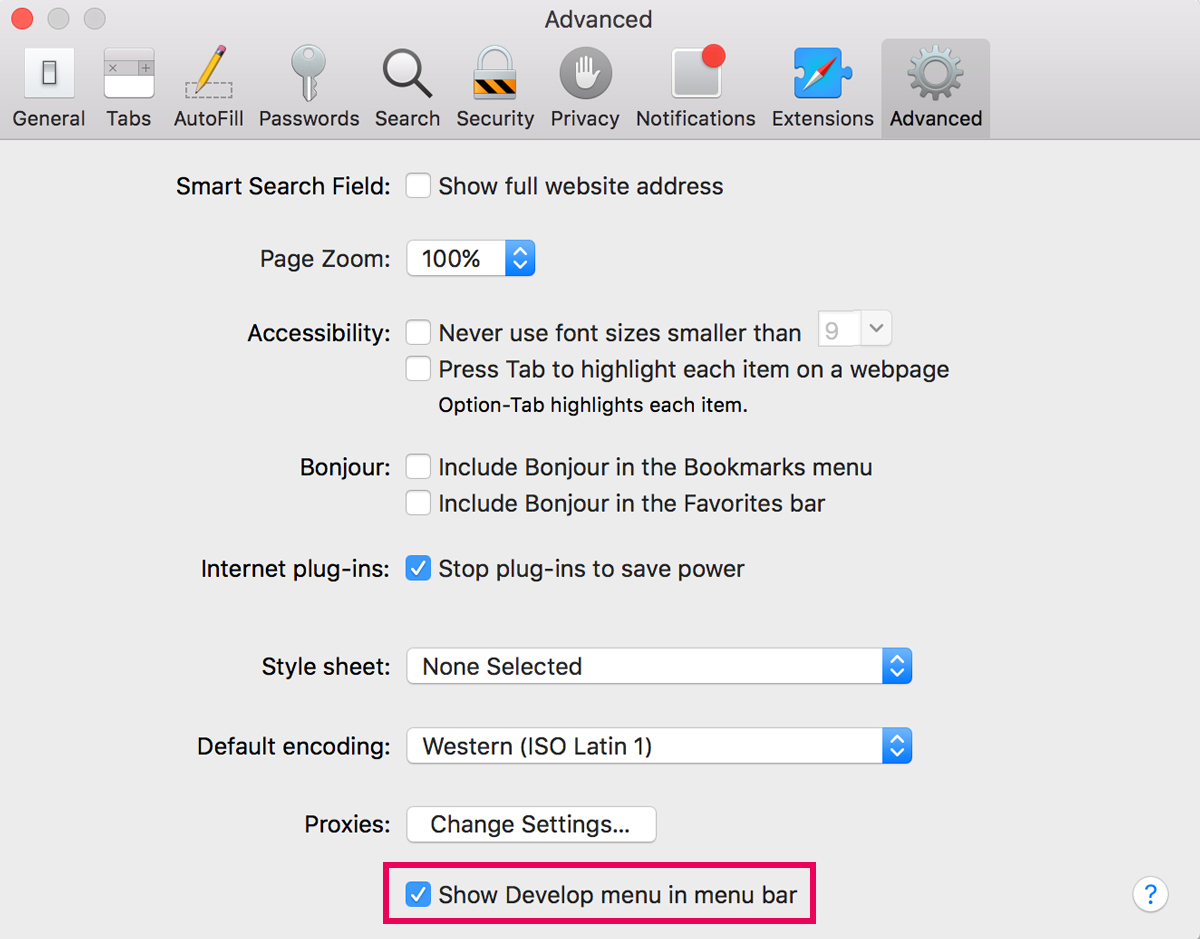Enable Include Bonjour in the Bookmarks menu
1200x939 pixels.
click(418, 467)
